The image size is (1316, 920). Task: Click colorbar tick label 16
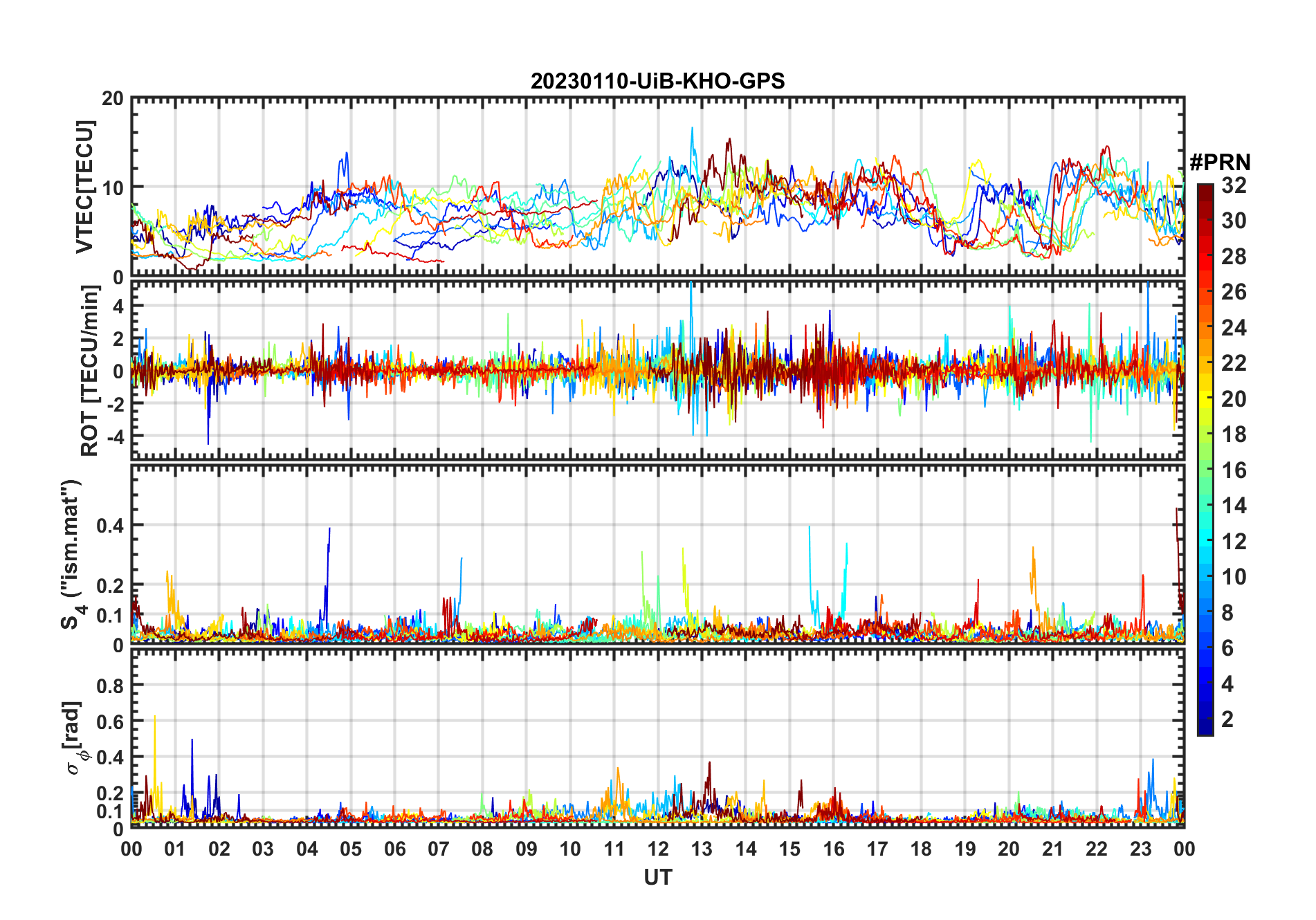click(1234, 470)
